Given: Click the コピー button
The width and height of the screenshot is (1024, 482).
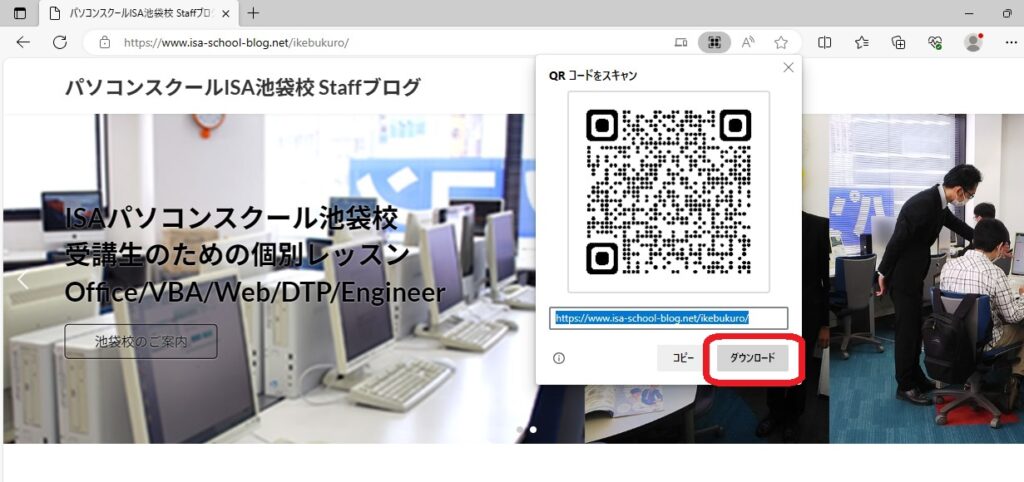Looking at the screenshot, I should 683,358.
